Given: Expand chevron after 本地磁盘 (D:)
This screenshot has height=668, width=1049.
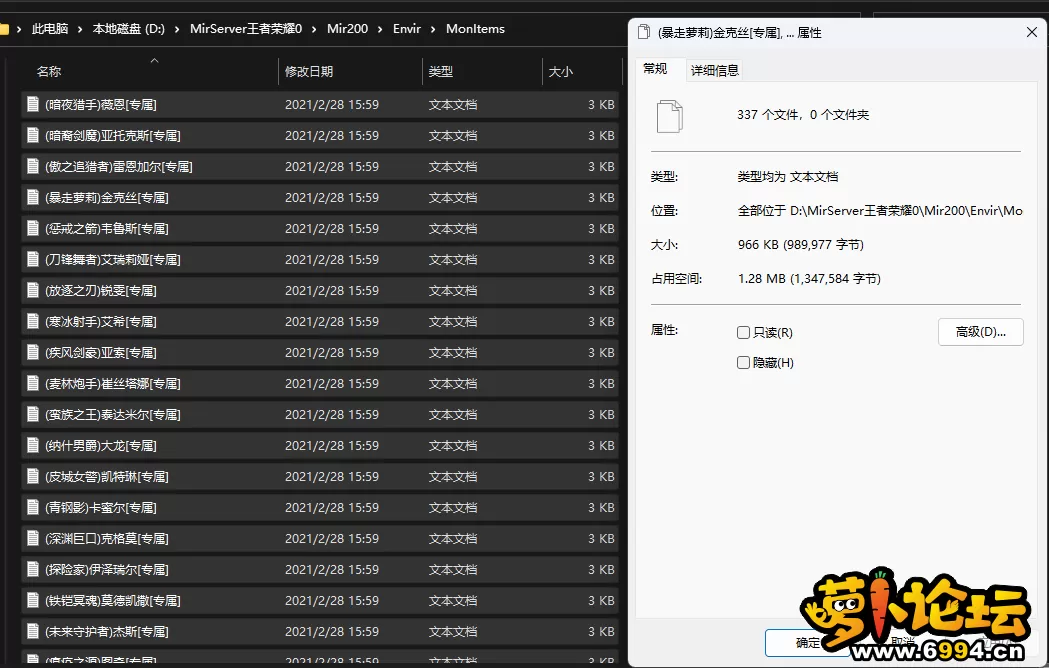Looking at the screenshot, I should (x=177, y=29).
